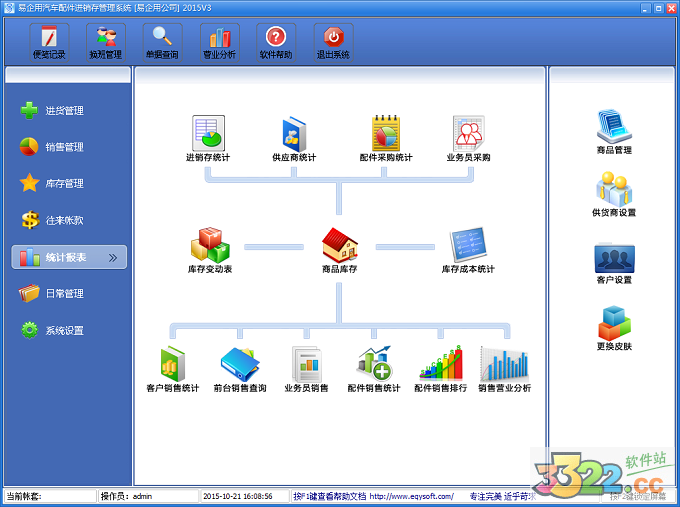Click the 操作员: admin status field
The image size is (680, 507).
coord(149,496)
